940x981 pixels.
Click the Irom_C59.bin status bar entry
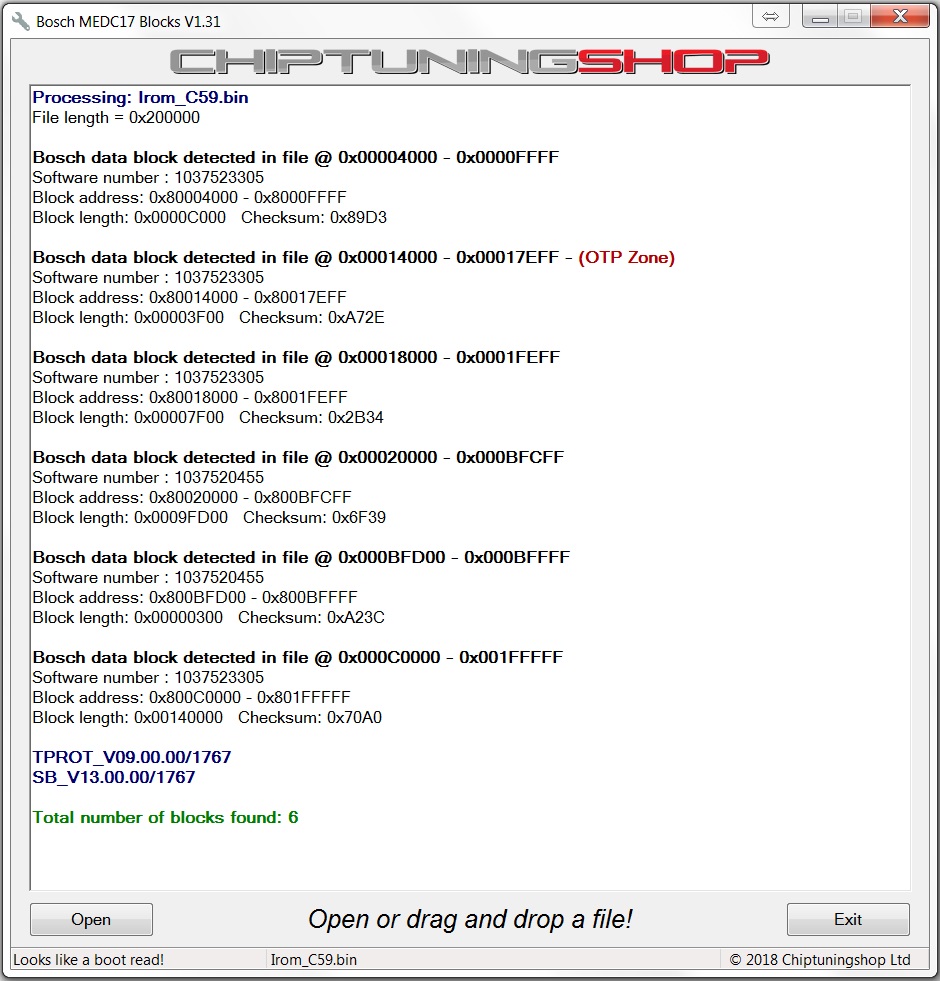(314, 960)
